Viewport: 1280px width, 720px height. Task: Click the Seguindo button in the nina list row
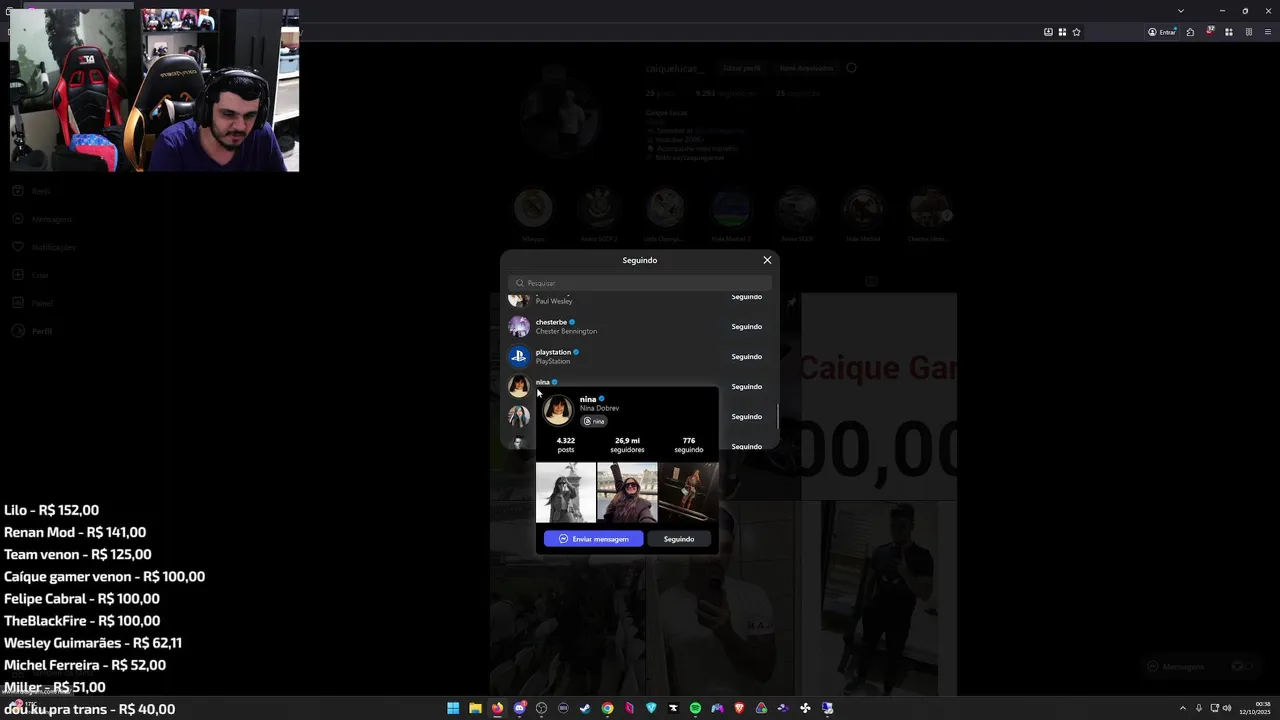(746, 387)
